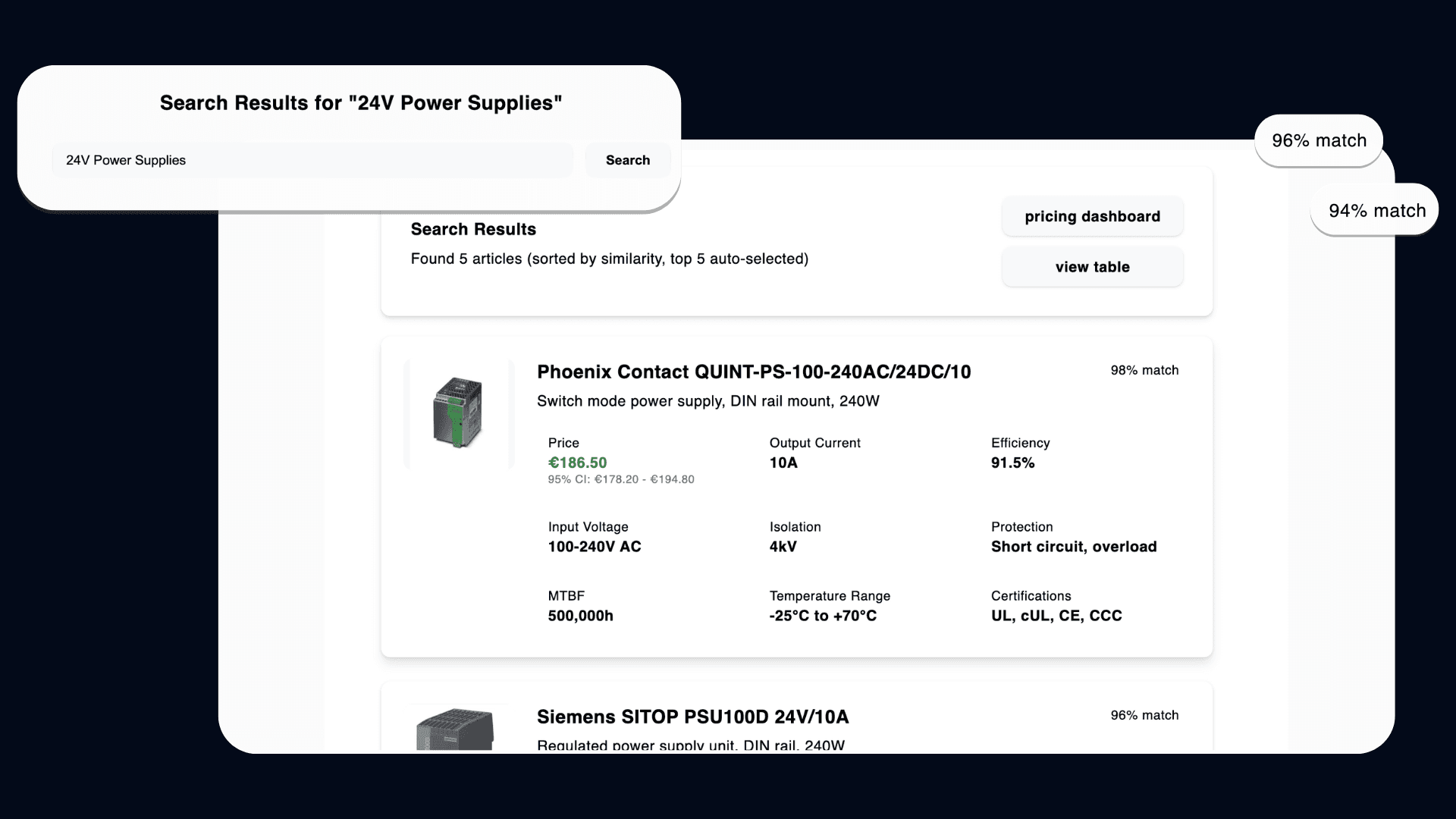
Task: Select the 96% match badge near top right
Action: pyautogui.click(x=1319, y=141)
